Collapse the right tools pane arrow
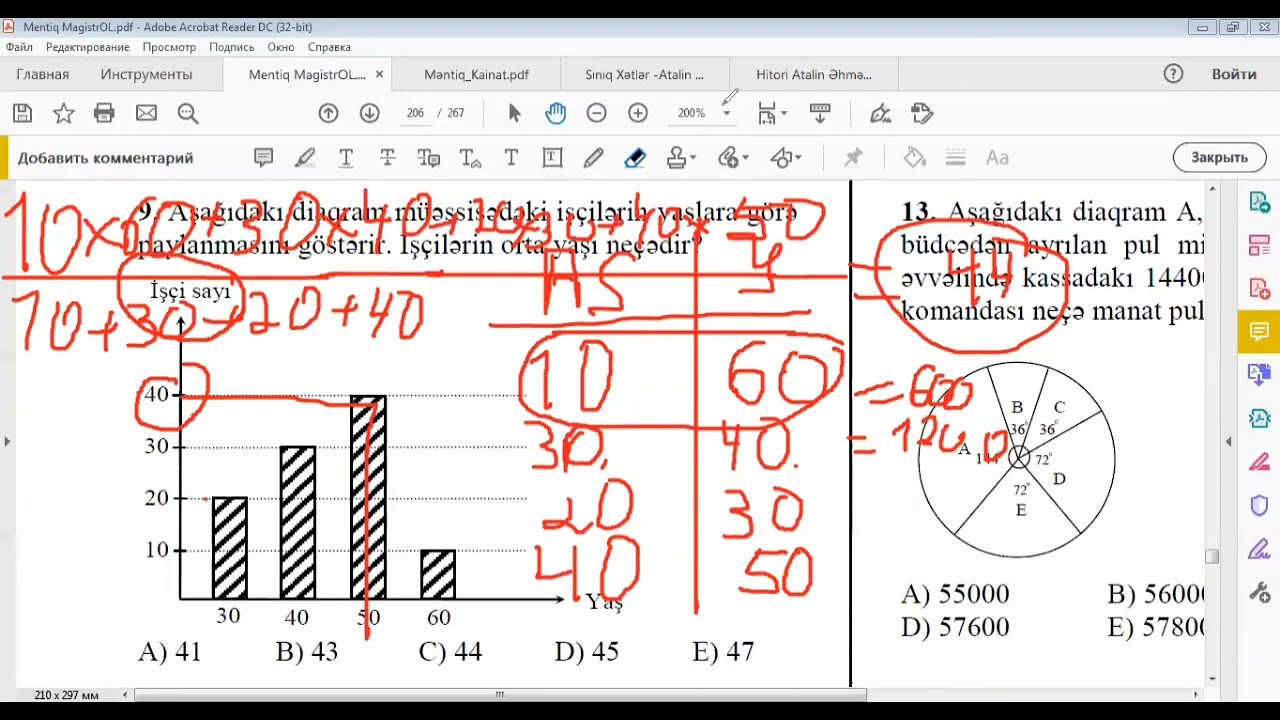Screen dimensions: 1280x720 point(1229,441)
